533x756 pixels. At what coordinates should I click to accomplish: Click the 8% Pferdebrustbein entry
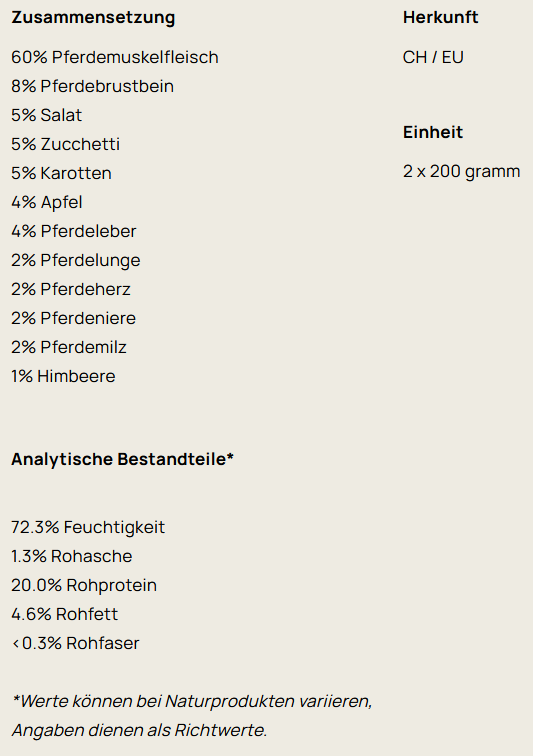pos(93,86)
